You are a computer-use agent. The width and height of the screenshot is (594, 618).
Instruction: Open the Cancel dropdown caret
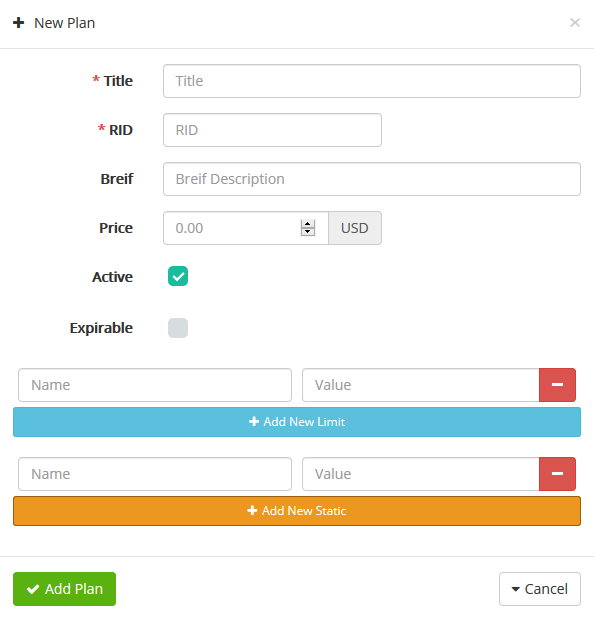[x=515, y=589]
